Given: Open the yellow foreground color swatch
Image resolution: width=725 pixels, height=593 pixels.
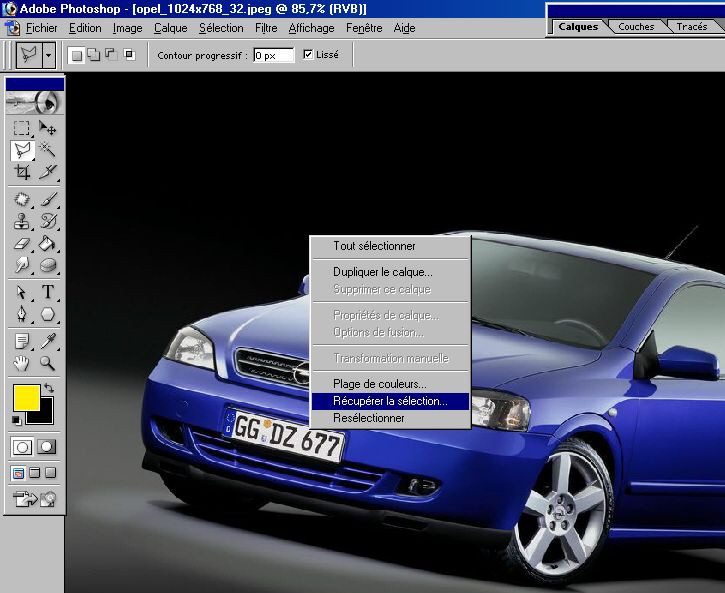Looking at the screenshot, I should tap(26, 397).
